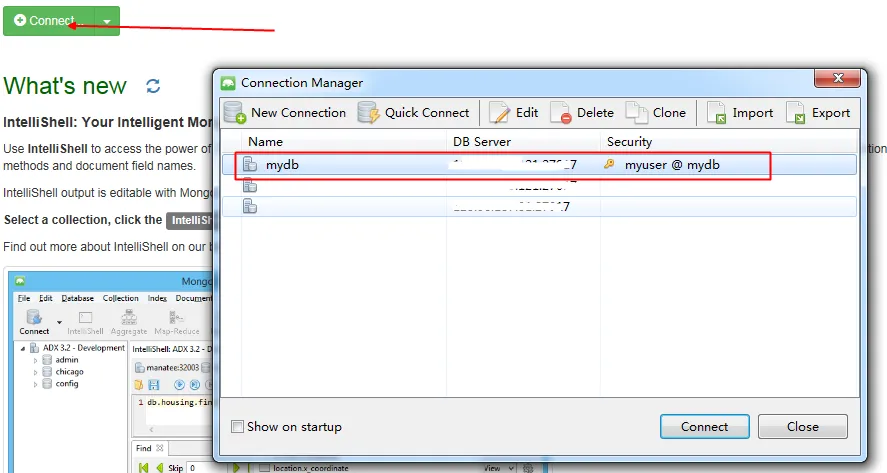Open Collection menu in embedded MongoChef screenshot

(x=120, y=298)
